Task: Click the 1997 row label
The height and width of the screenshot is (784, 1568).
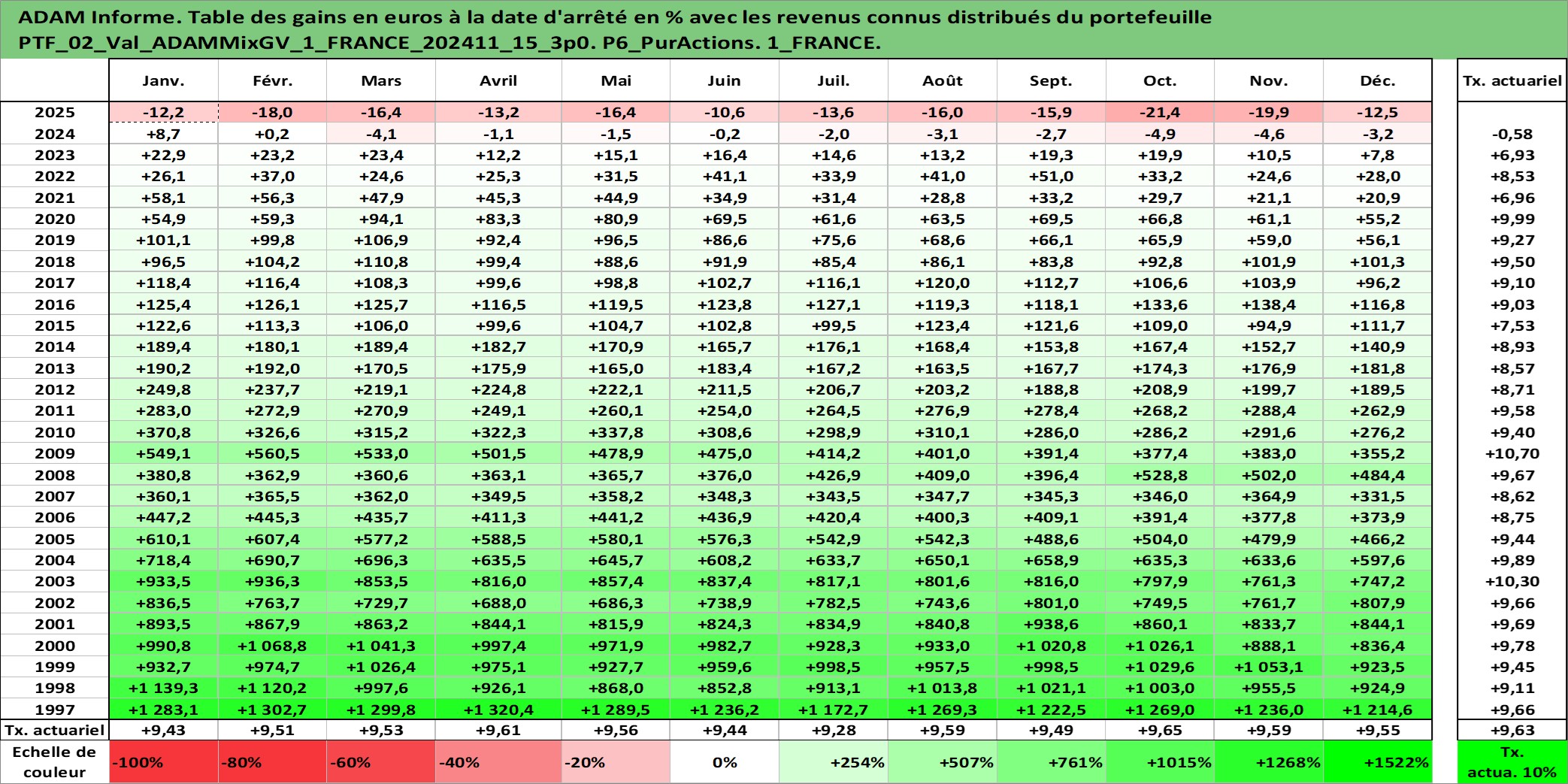Action: 55,710
